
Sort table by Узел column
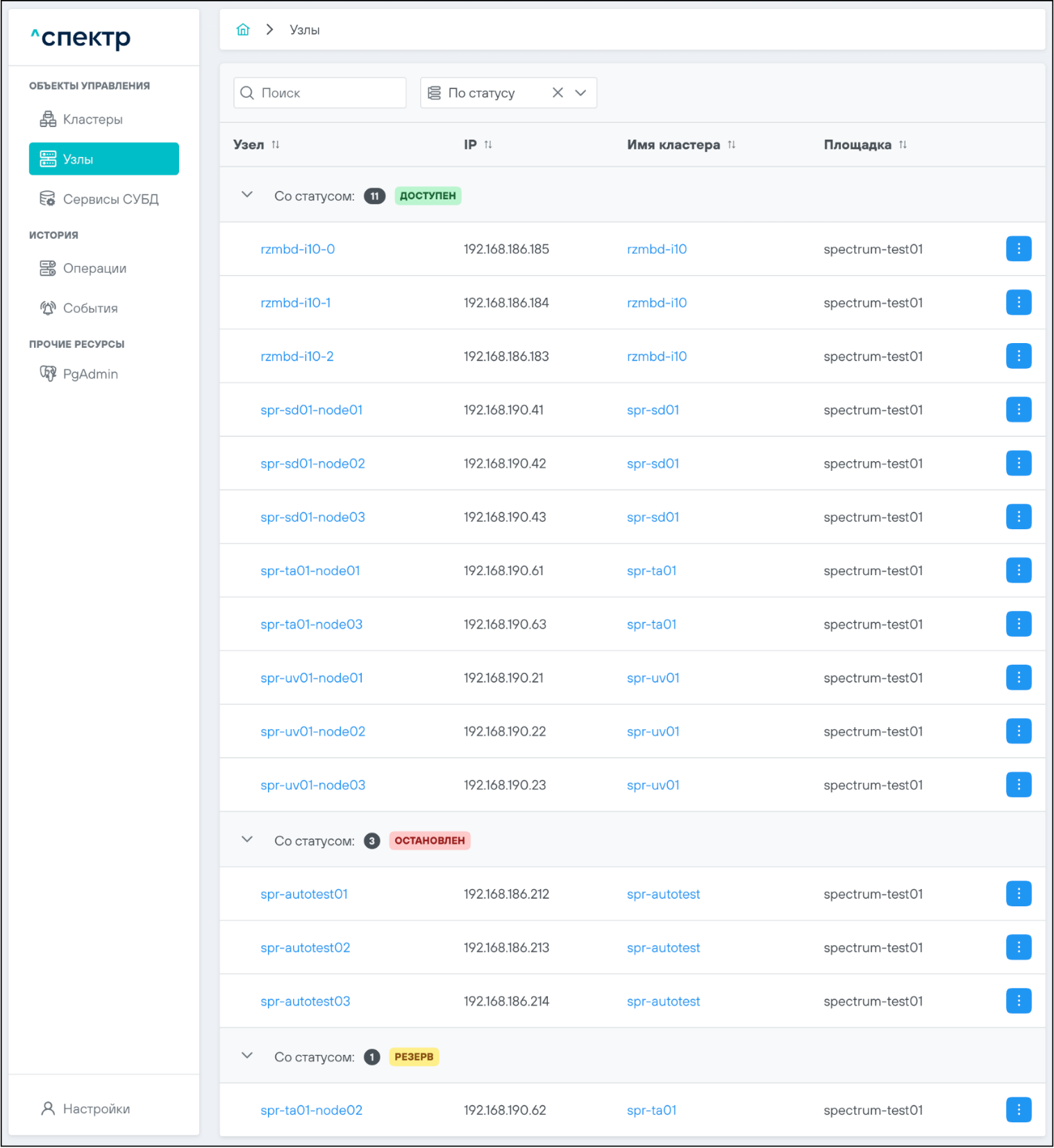pyautogui.click(x=276, y=144)
